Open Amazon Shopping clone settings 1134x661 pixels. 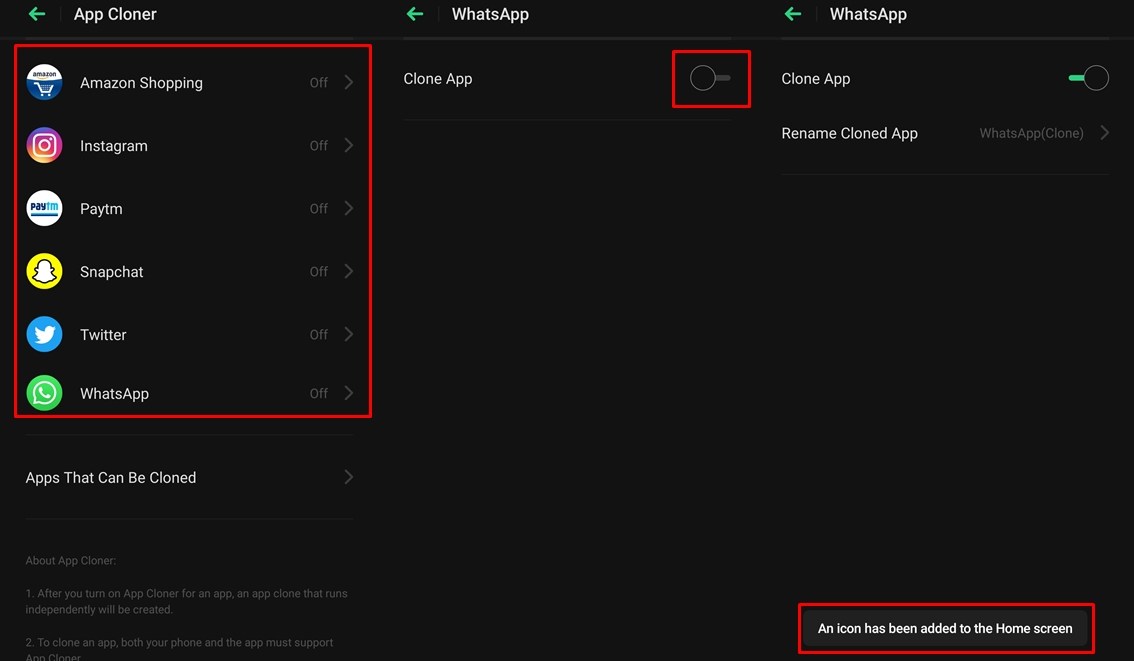[x=189, y=82]
